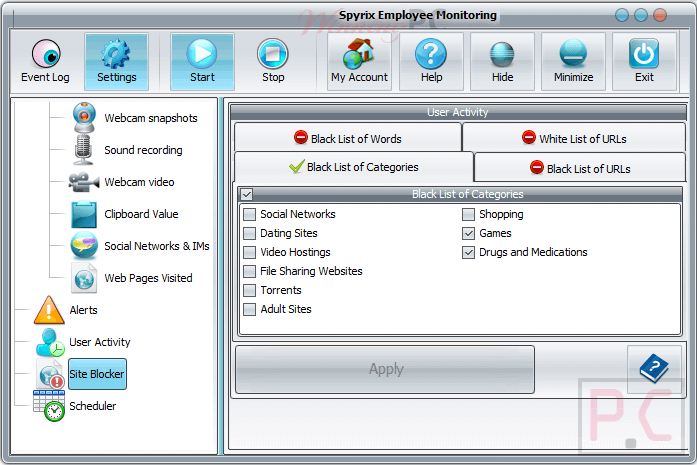Image resolution: width=697 pixels, height=465 pixels.
Task: Toggle Shopping category checkbox
Action: [x=469, y=214]
